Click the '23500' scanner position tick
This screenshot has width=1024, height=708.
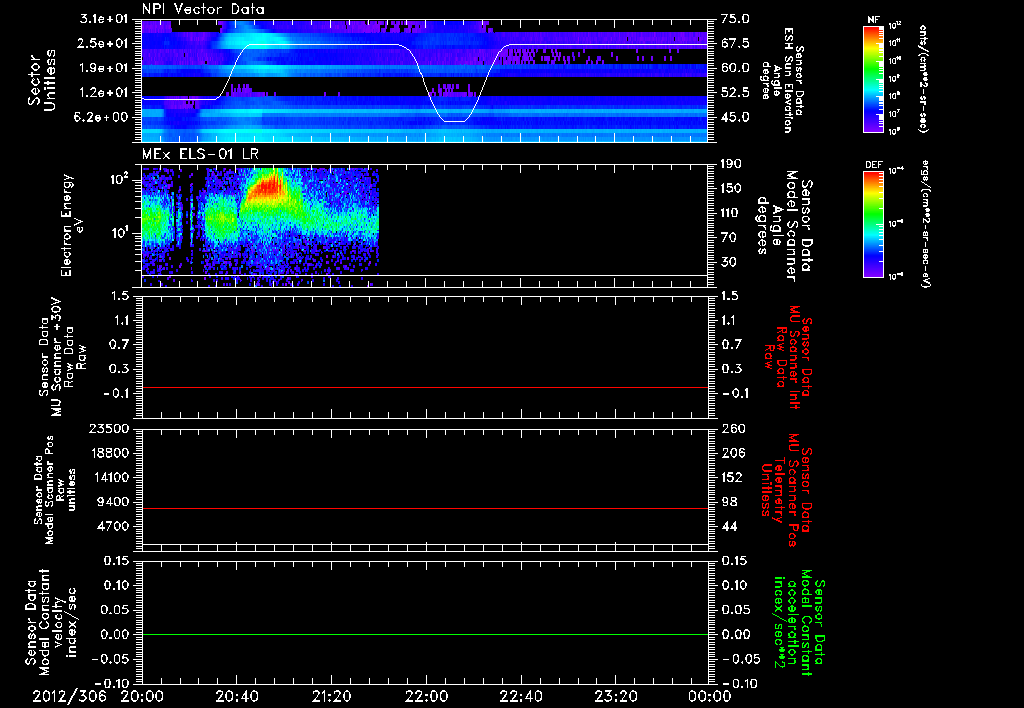111,428
